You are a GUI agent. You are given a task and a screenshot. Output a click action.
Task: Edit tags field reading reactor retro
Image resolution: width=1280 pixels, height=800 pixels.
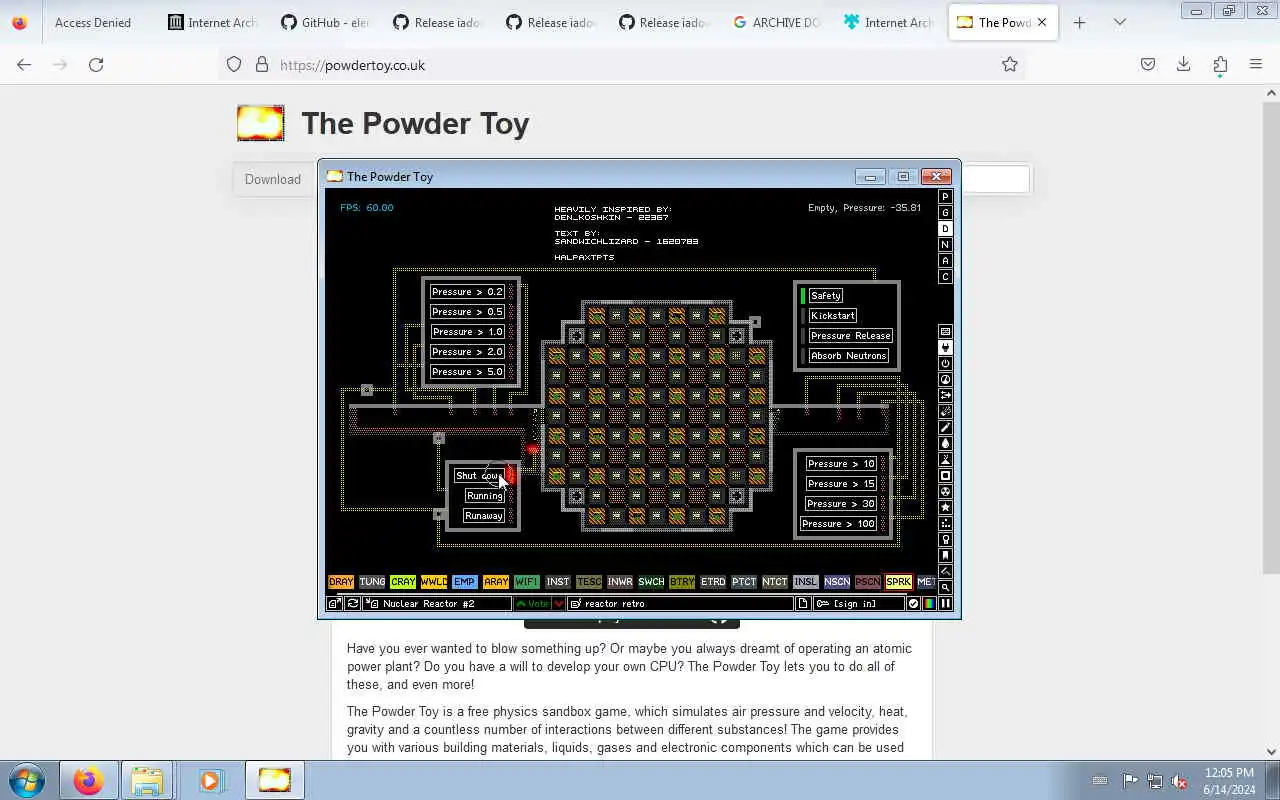click(681, 604)
